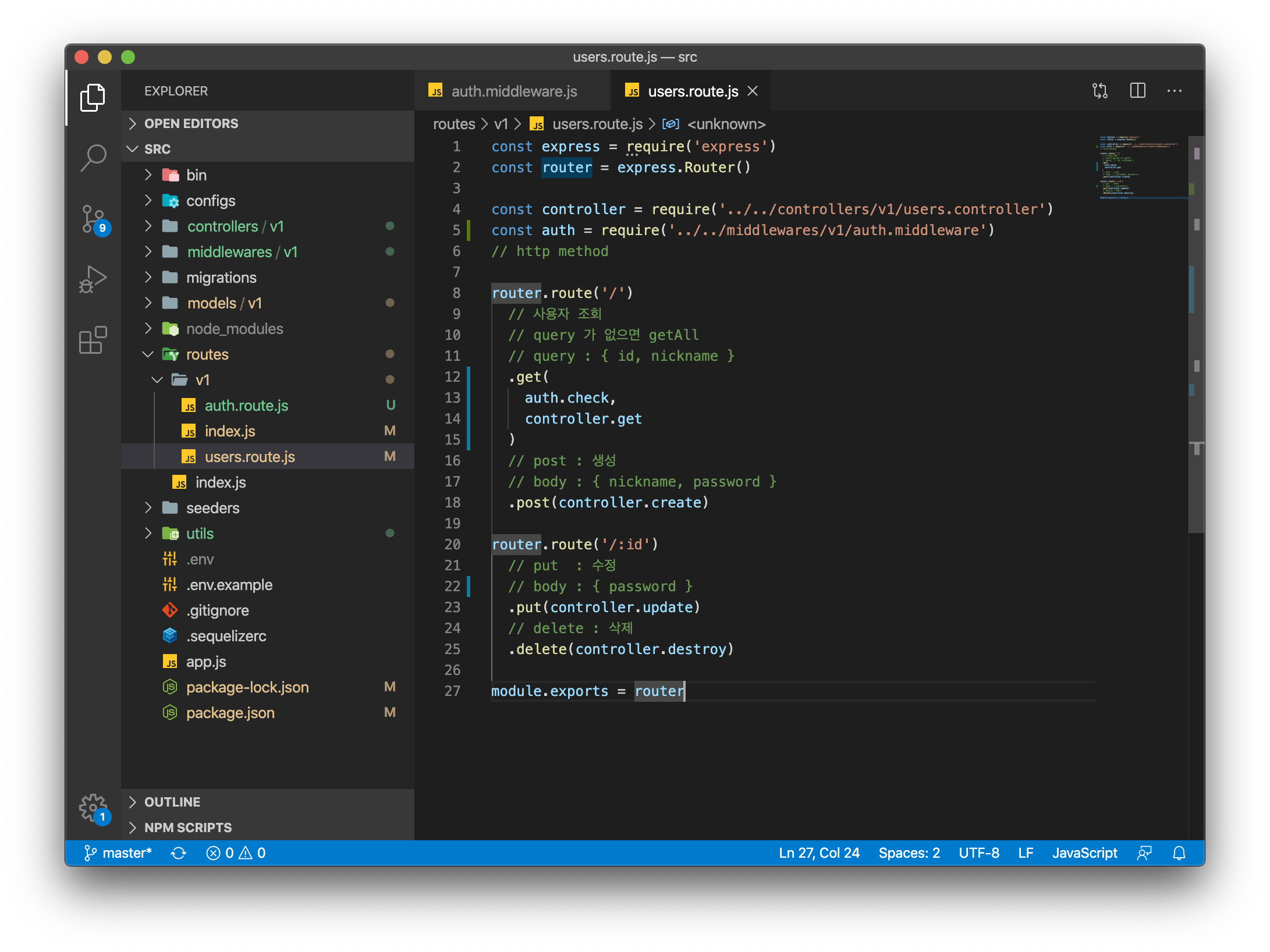Viewport: 1270px width, 952px height.
Task: Open auth.route.js in explorer tree
Action: [246, 406]
